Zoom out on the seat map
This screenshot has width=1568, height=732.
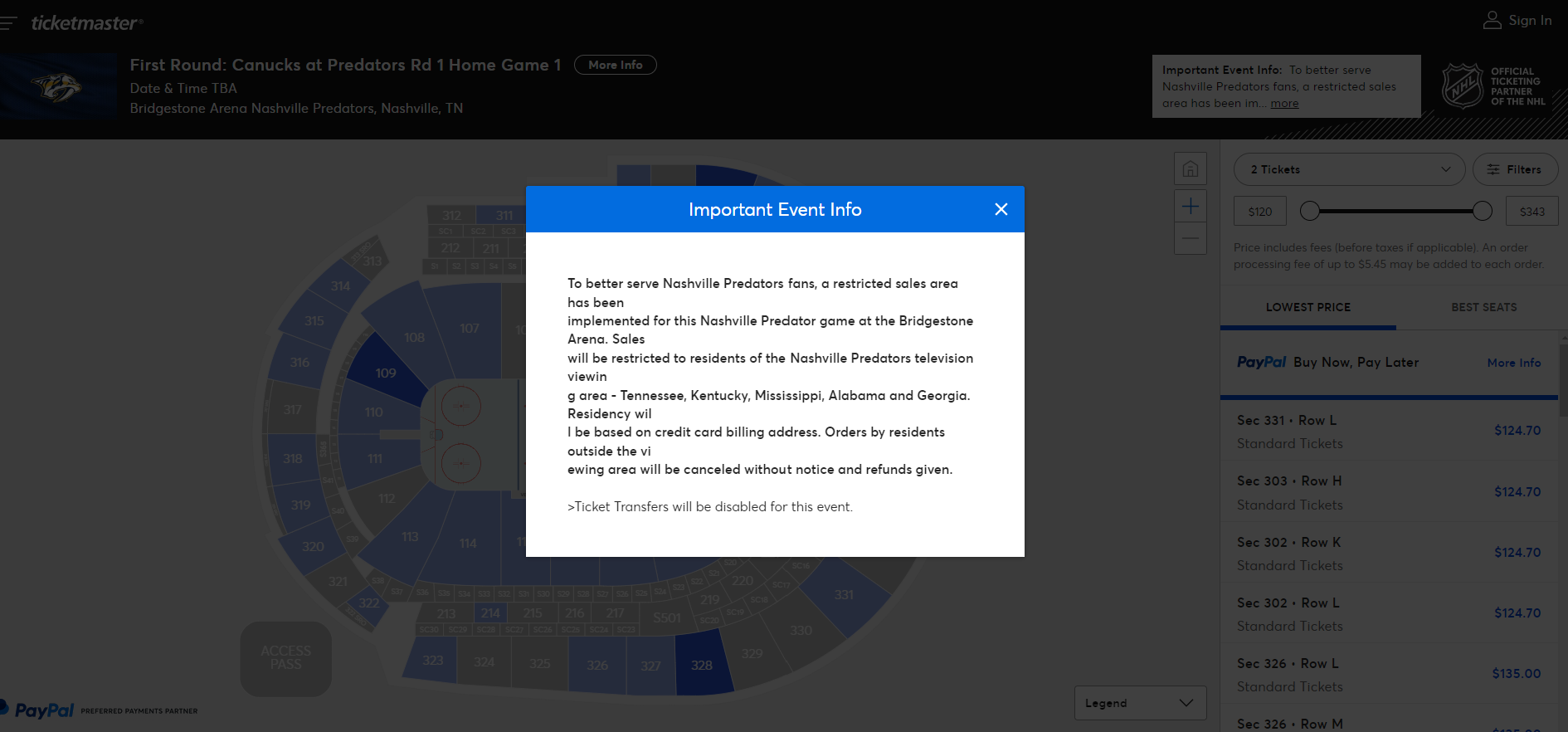pos(1191,239)
